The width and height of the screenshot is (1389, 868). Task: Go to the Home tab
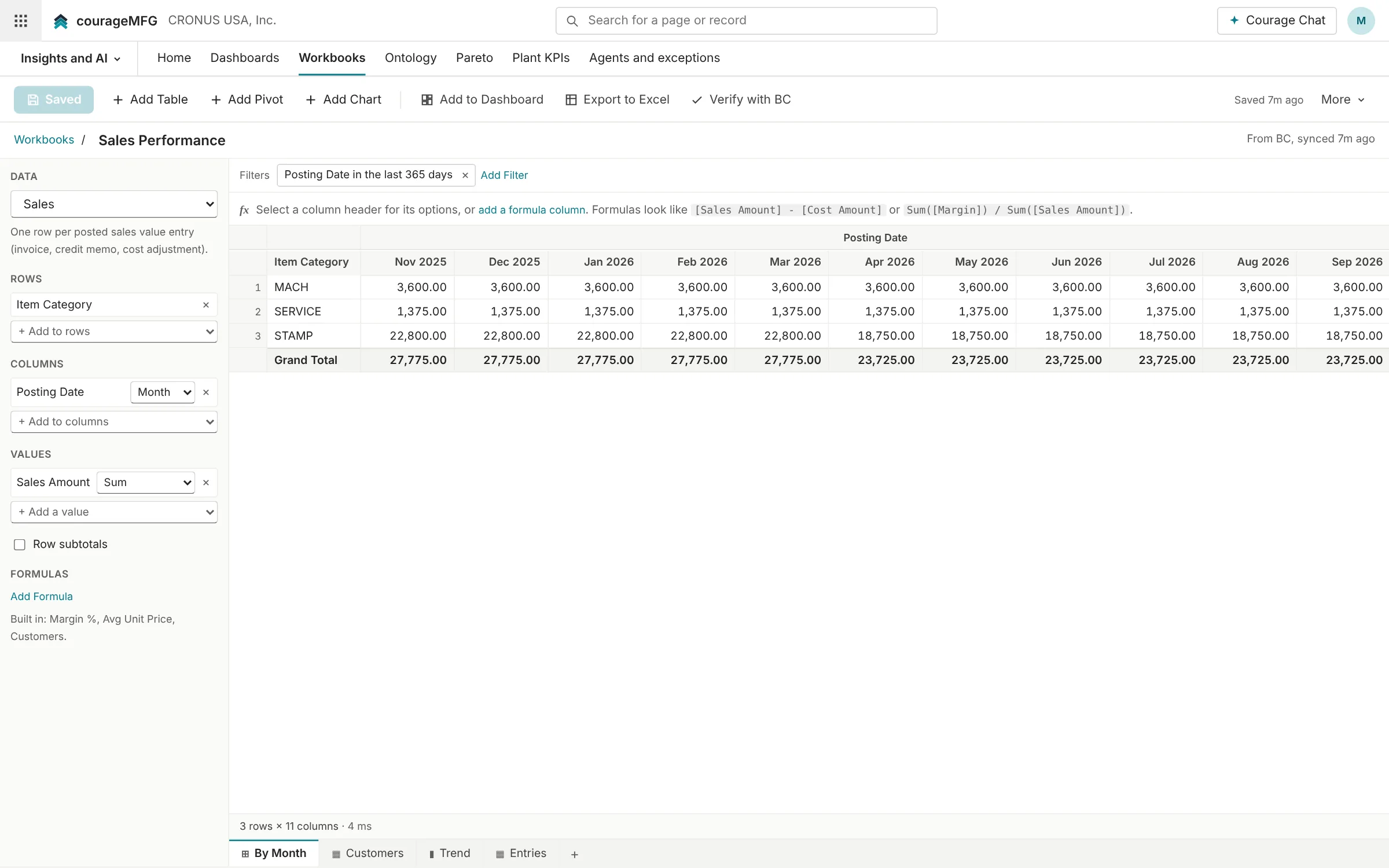tap(174, 58)
